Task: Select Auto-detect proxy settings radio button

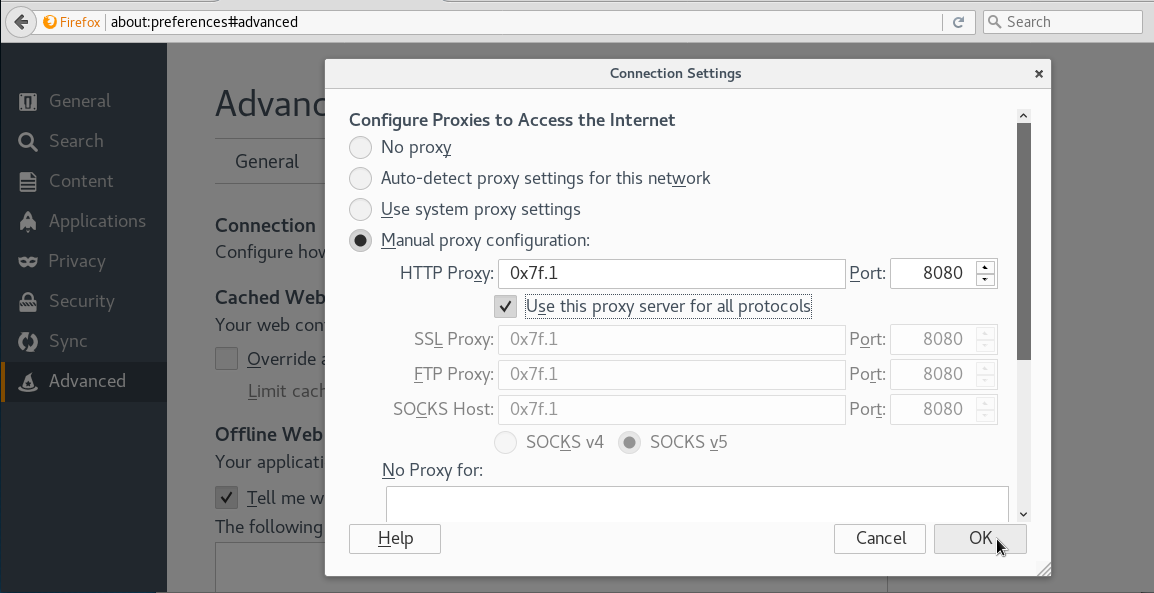Action: 360,179
